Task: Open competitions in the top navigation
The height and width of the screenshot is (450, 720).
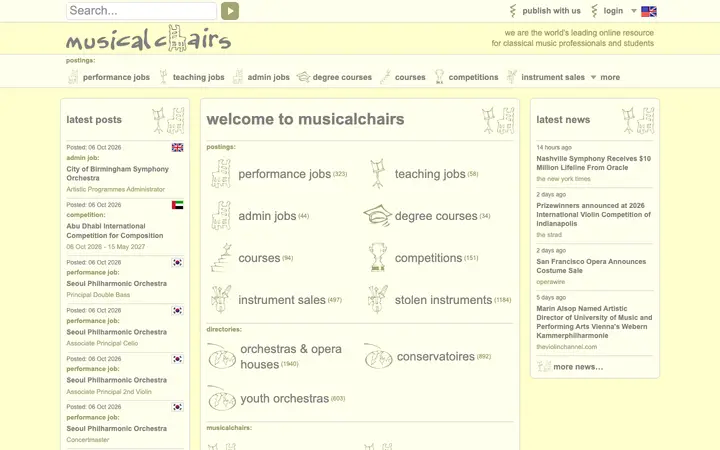Action: point(473,77)
